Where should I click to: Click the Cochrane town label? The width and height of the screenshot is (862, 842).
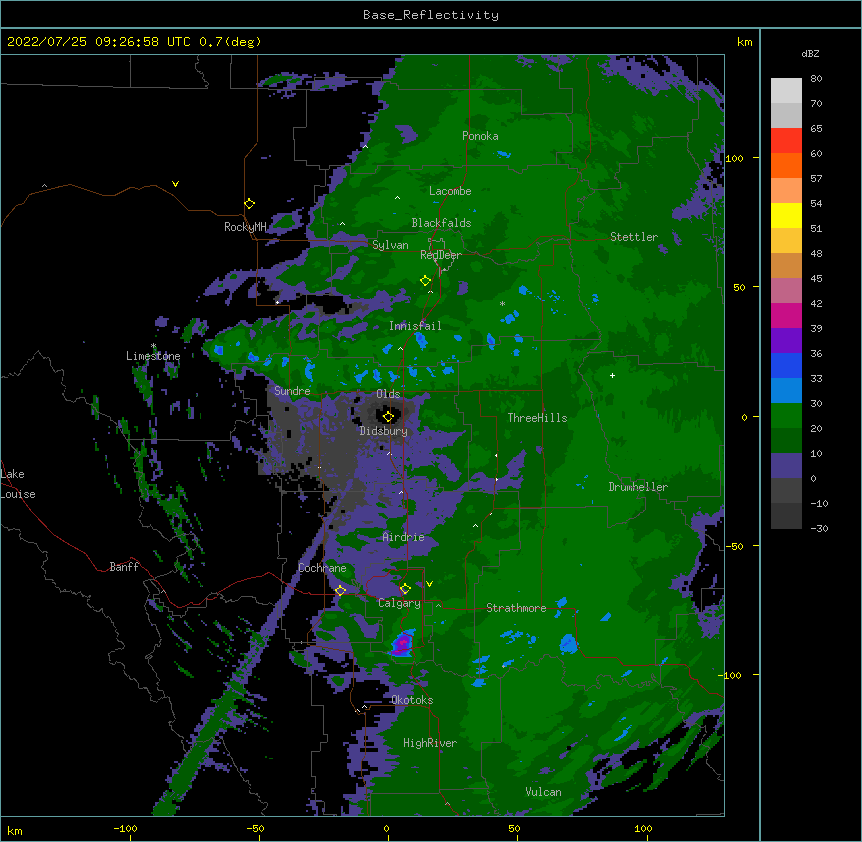coord(322,568)
